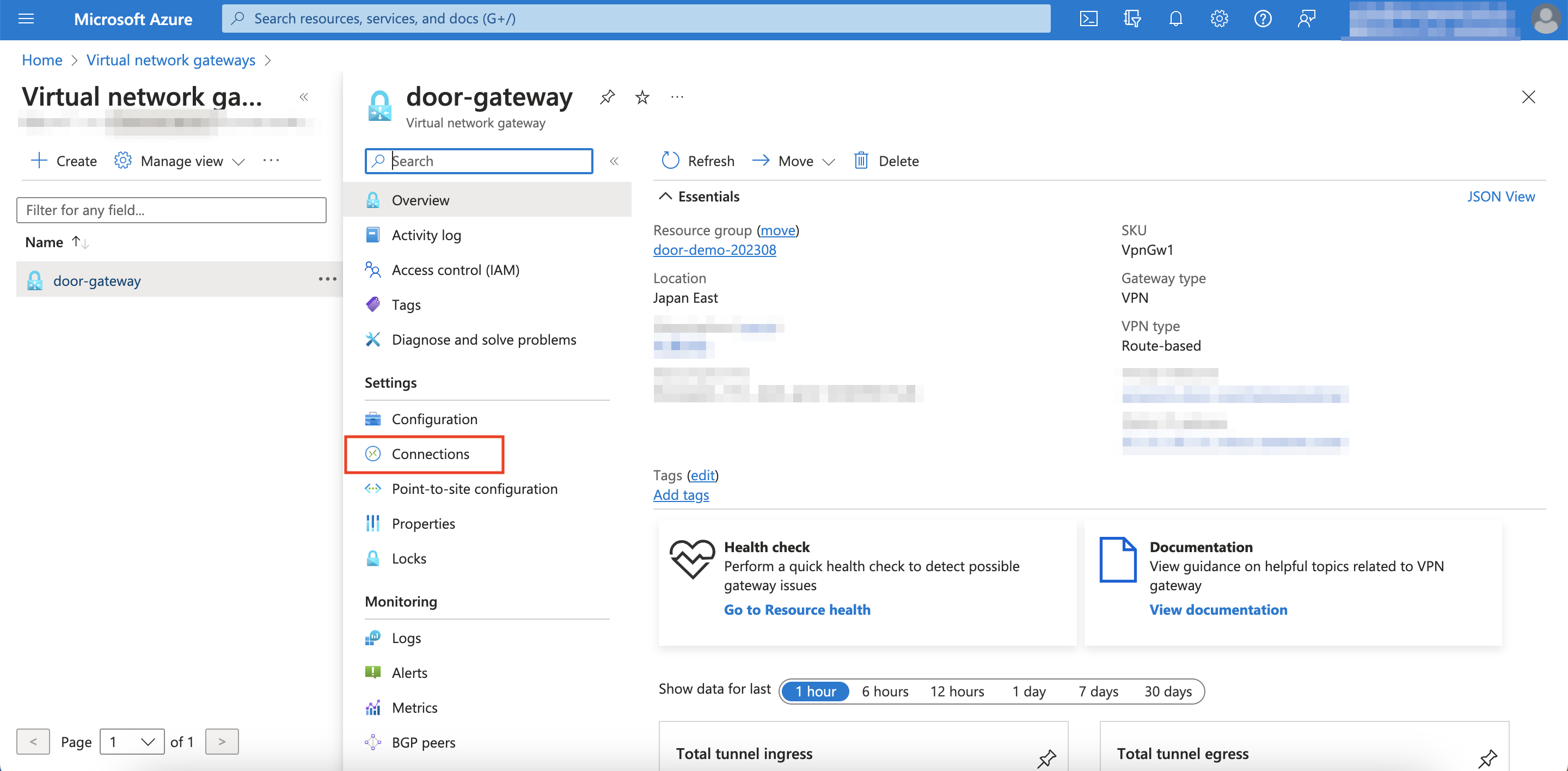Open the door-demo-202308 resource group link
Viewport: 1568px width, 771px height.
pos(714,249)
